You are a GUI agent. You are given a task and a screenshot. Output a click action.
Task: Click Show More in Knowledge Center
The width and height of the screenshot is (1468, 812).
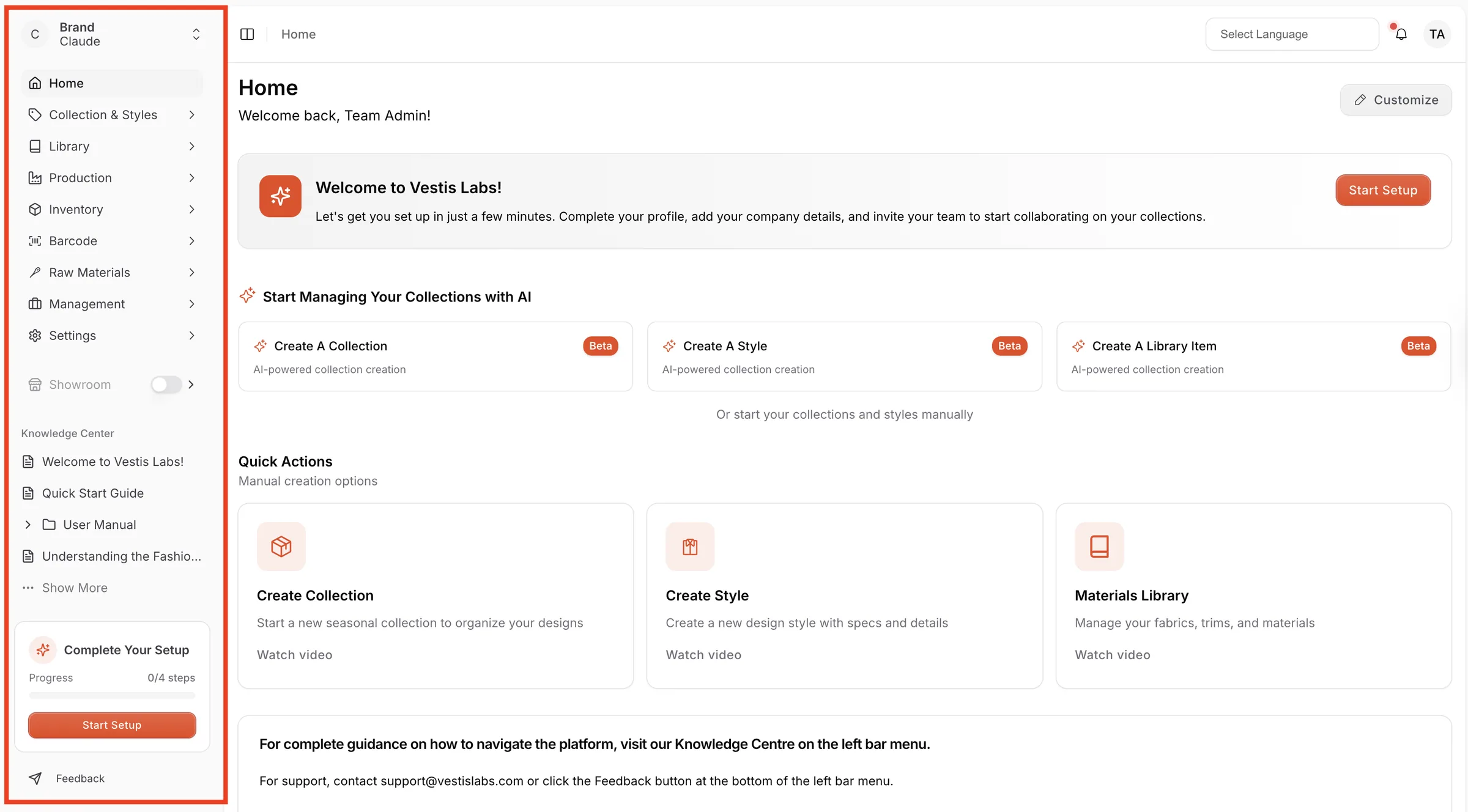point(75,588)
